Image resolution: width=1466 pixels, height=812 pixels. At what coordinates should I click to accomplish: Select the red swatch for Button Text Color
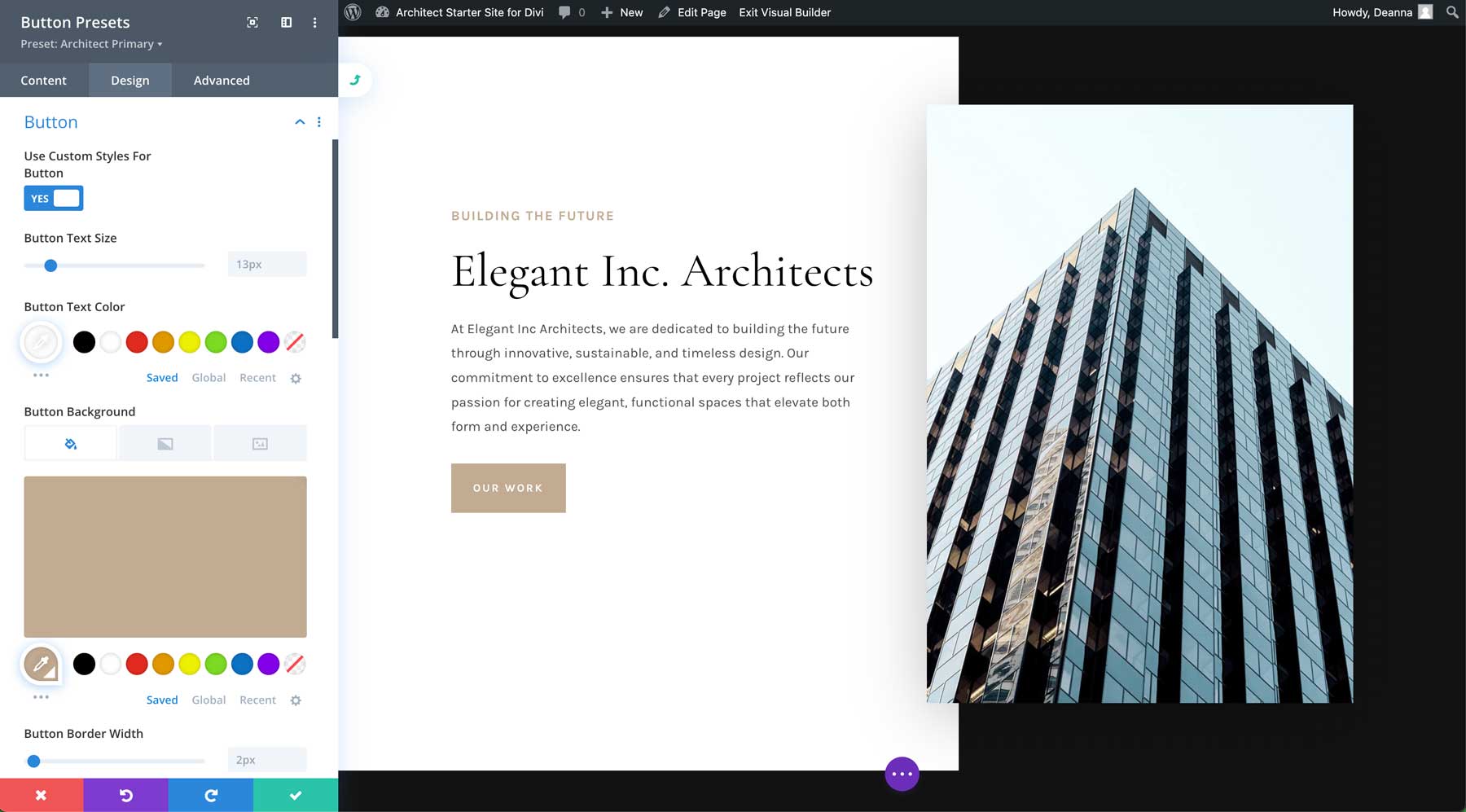coord(137,342)
